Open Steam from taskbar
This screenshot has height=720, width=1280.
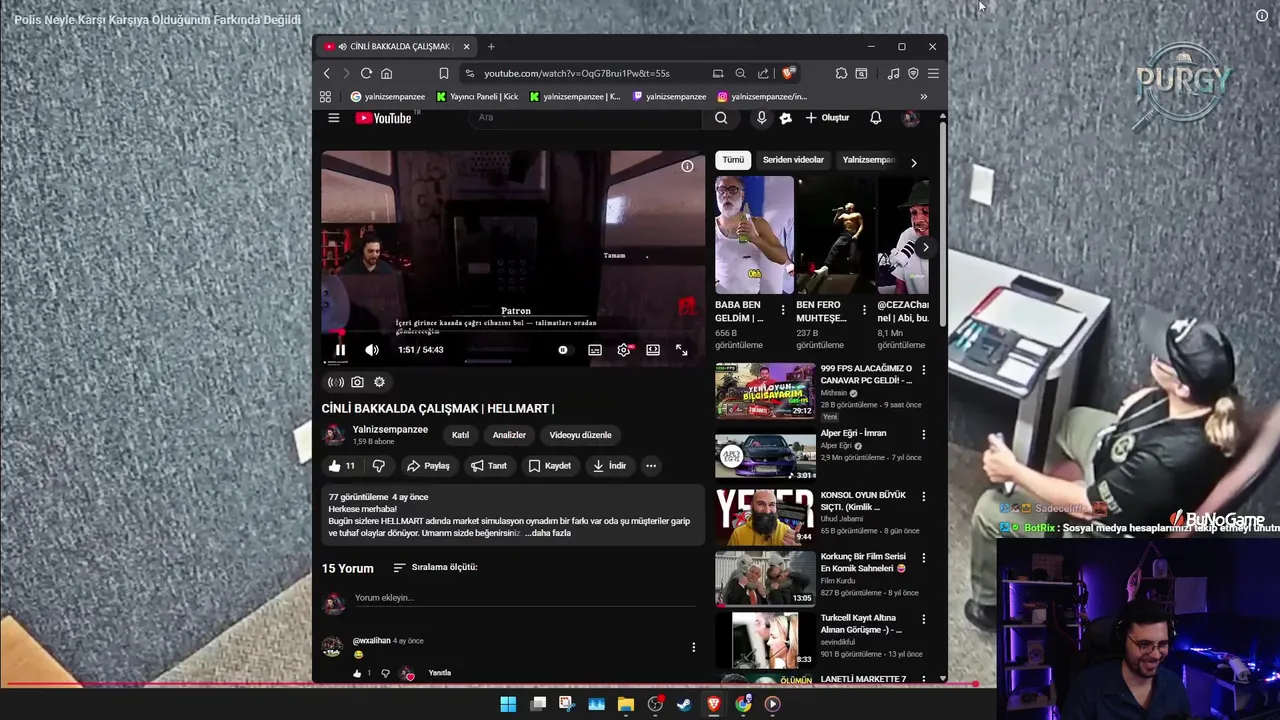click(x=684, y=704)
